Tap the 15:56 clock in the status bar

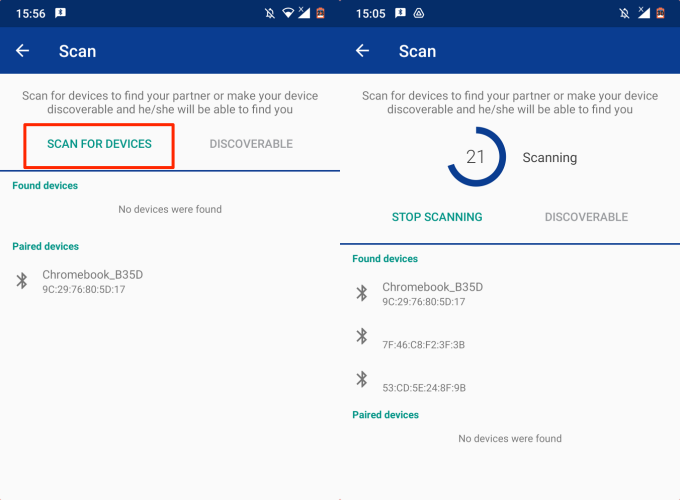(x=30, y=13)
